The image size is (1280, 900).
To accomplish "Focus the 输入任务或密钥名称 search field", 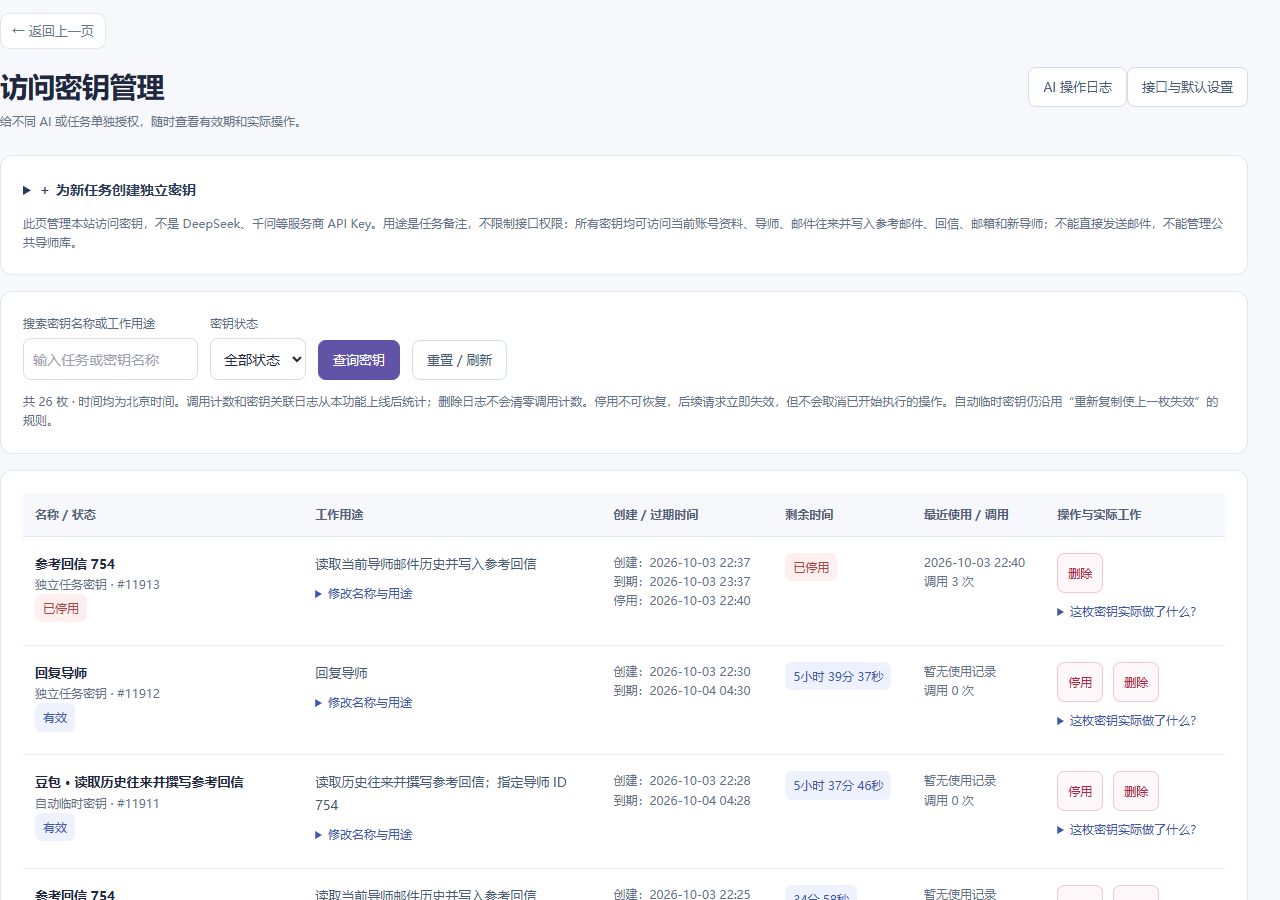I will [x=109, y=360].
